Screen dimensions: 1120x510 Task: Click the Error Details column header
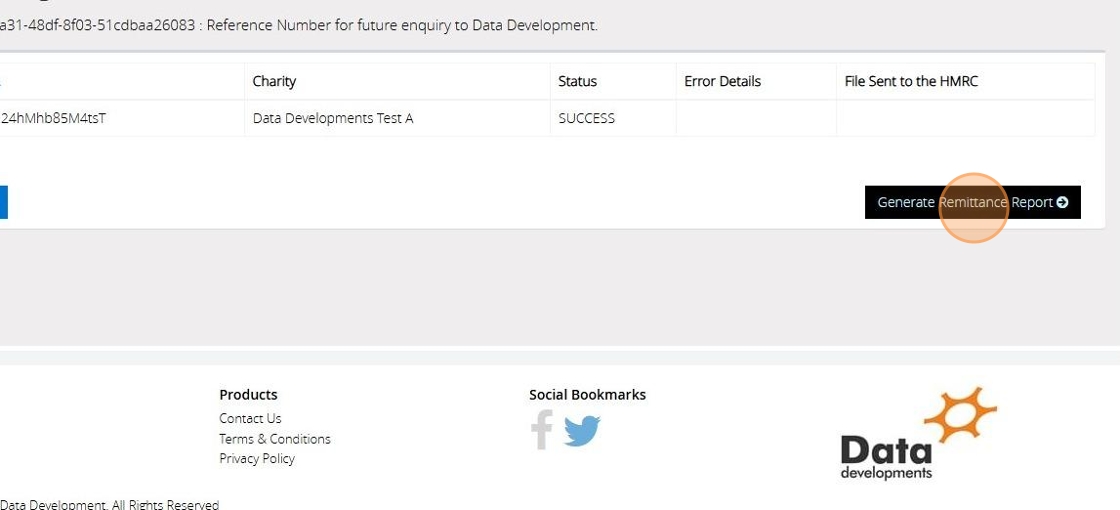[x=722, y=81]
